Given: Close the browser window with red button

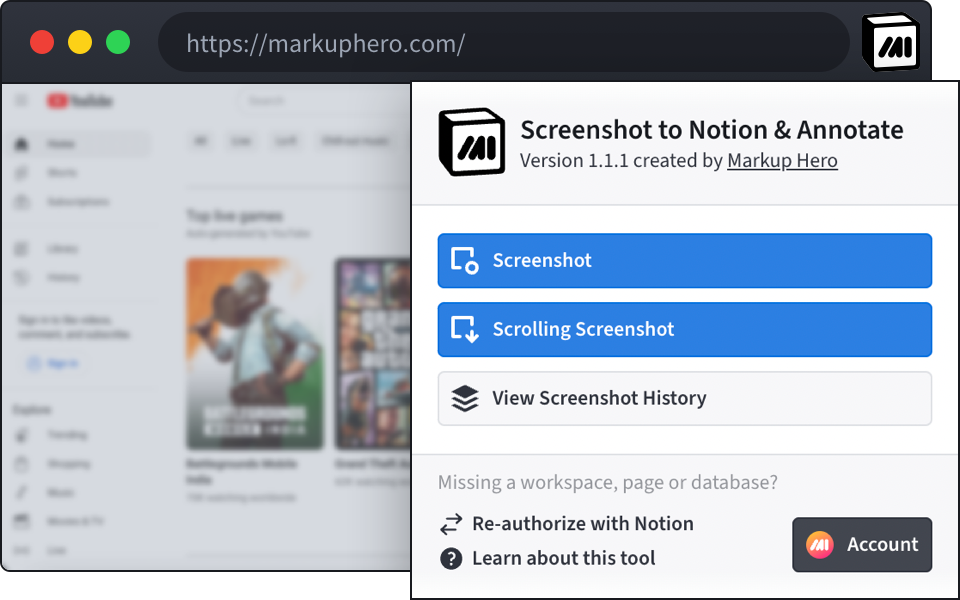Looking at the screenshot, I should pyautogui.click(x=42, y=42).
